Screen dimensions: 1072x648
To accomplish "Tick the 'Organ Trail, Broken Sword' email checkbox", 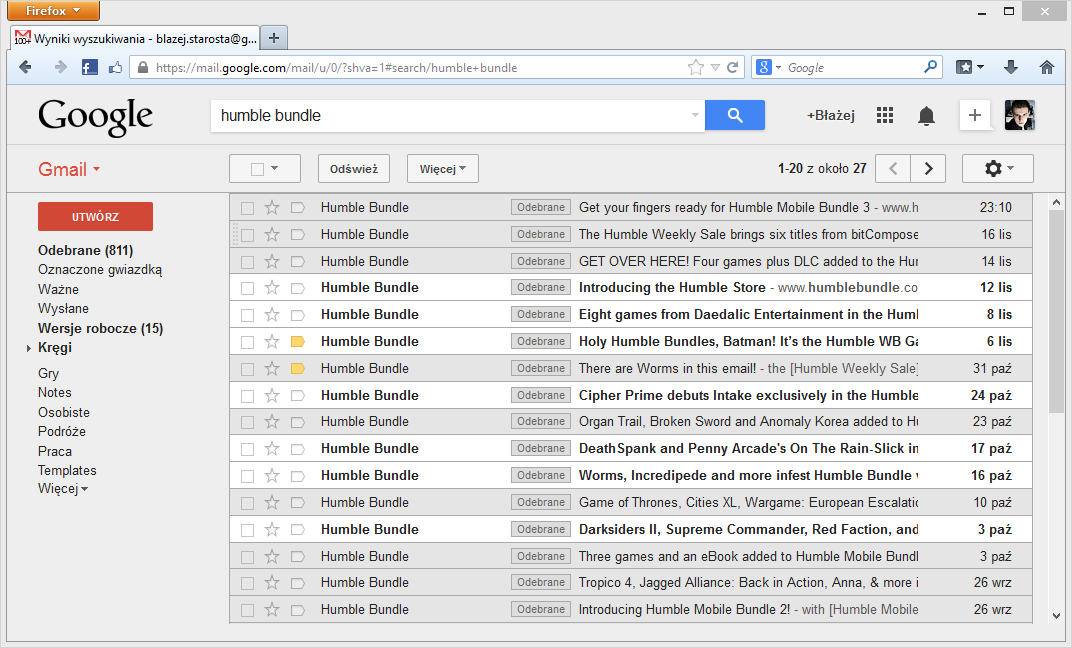I will pos(247,422).
